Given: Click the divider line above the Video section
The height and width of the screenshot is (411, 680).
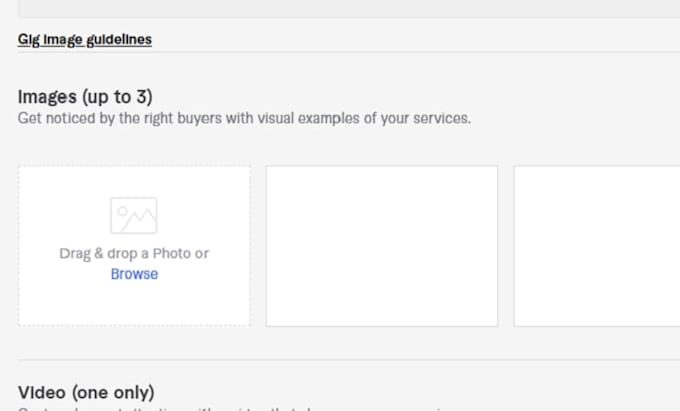Looking at the screenshot, I should click(x=349, y=359).
